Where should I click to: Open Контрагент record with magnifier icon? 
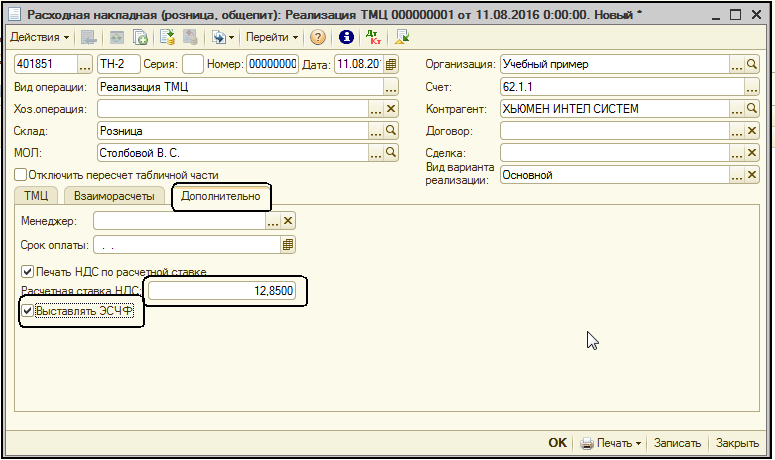click(x=752, y=108)
